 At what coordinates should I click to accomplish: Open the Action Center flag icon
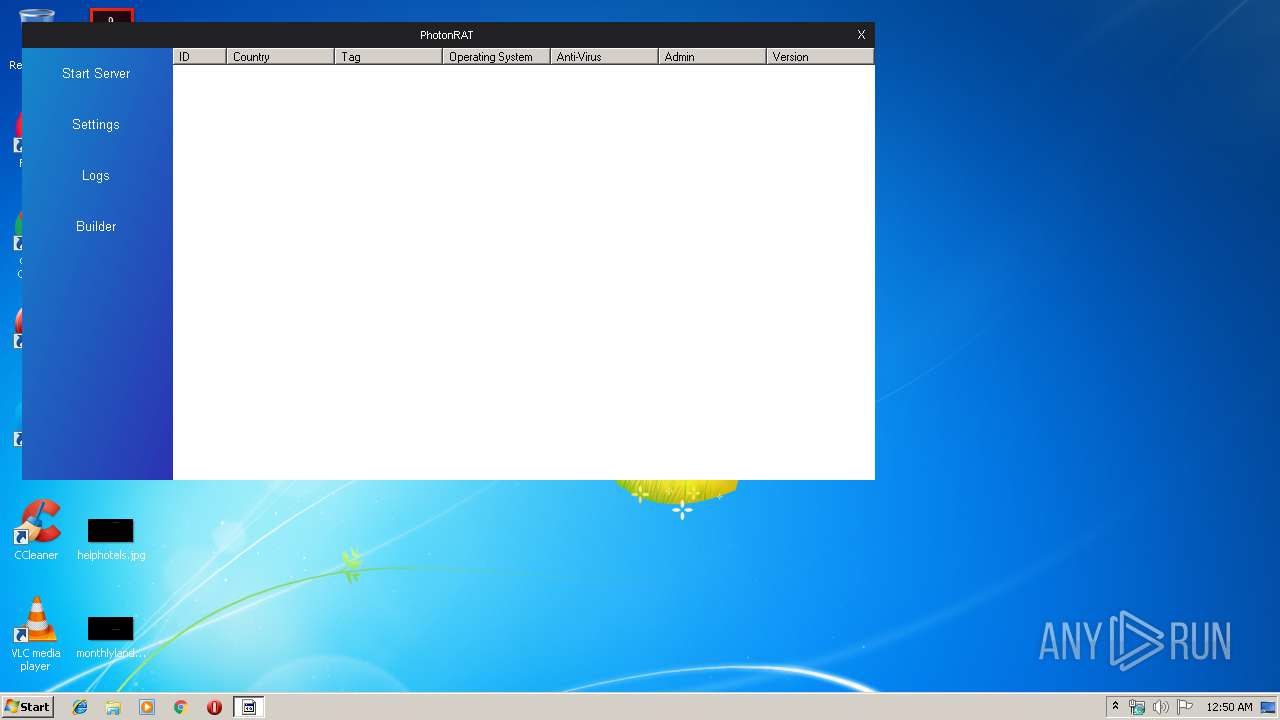pyautogui.click(x=1184, y=707)
